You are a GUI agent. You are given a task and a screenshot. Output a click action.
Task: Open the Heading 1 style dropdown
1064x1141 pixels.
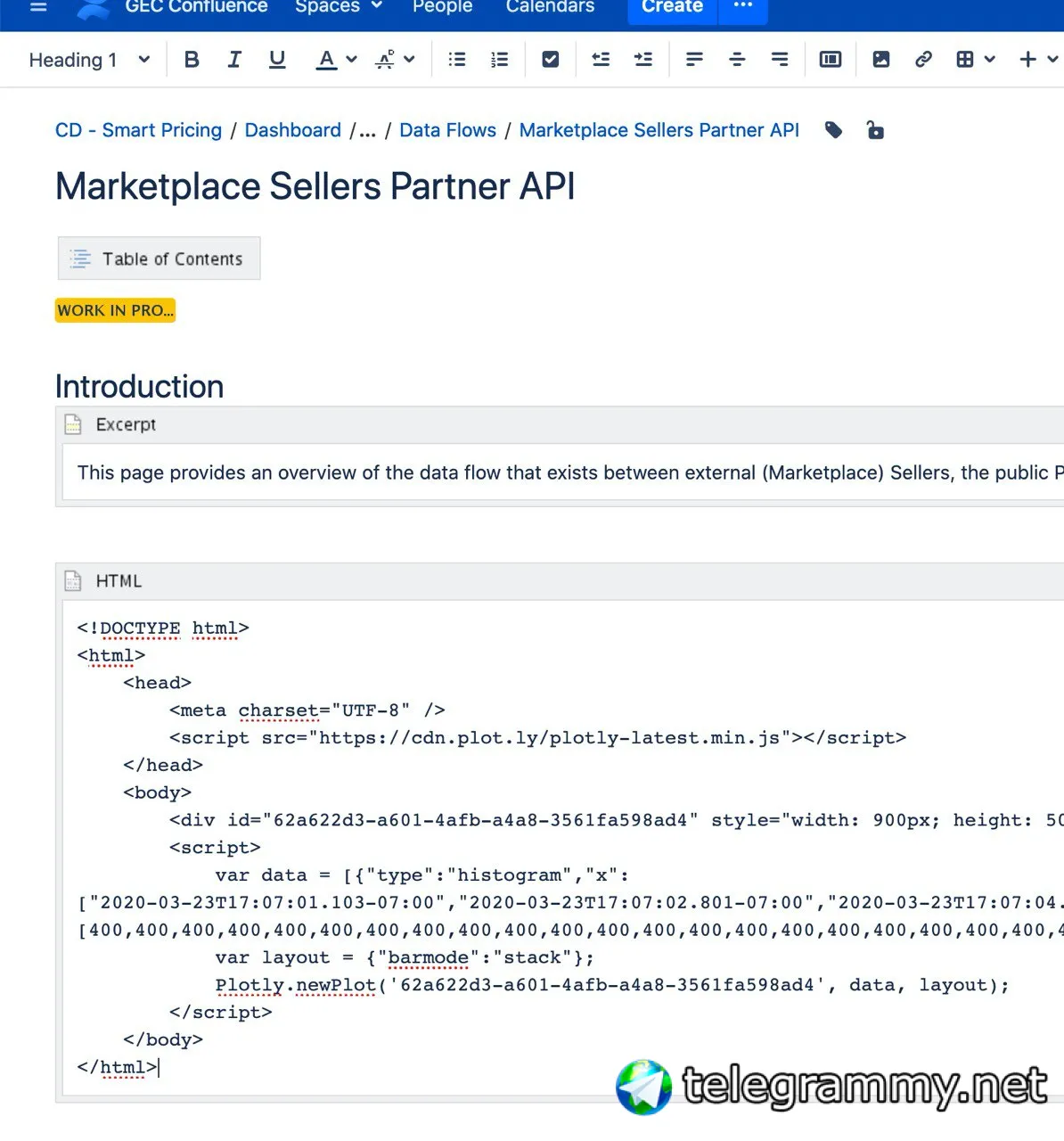(x=89, y=60)
